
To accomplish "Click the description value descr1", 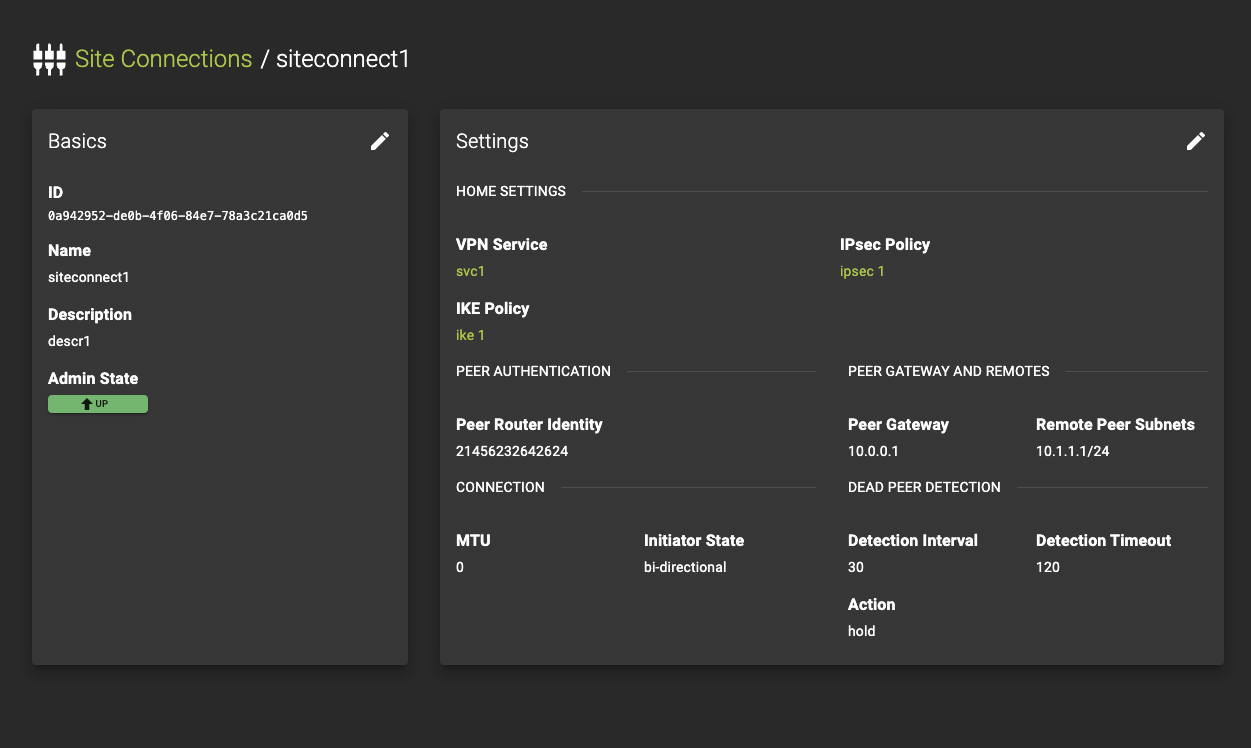I will click(69, 341).
